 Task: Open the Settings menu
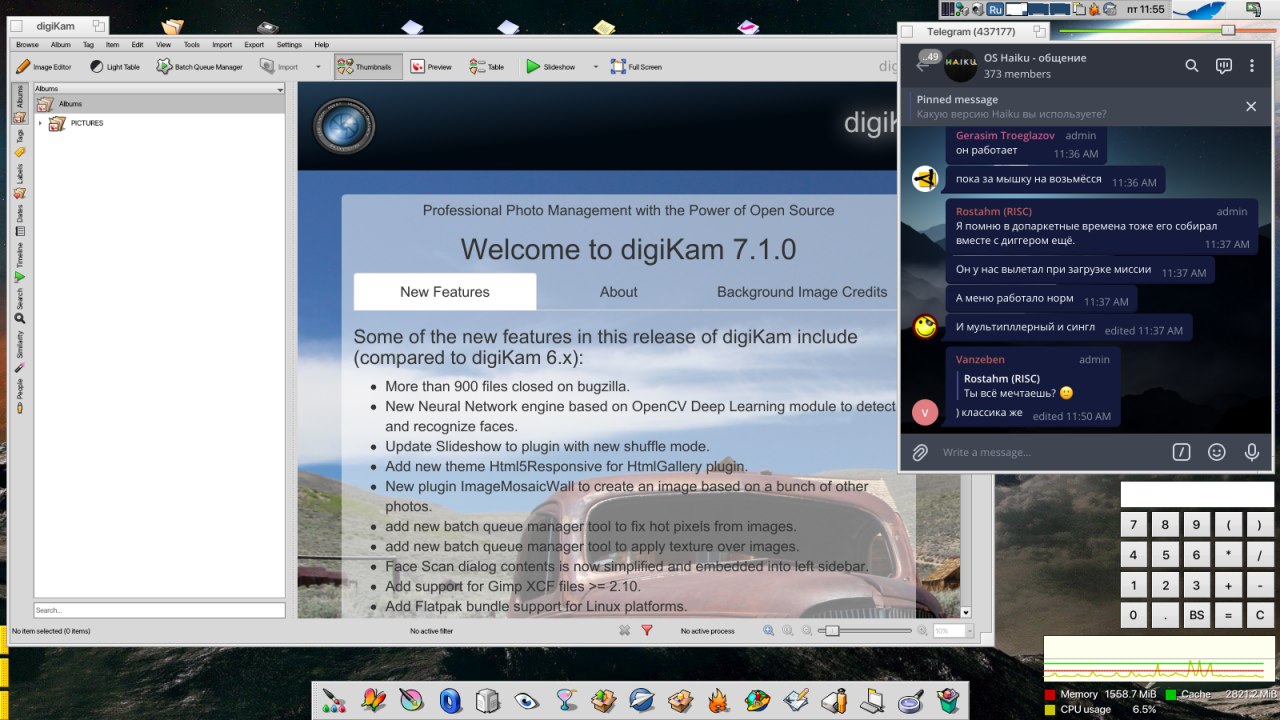click(x=289, y=45)
